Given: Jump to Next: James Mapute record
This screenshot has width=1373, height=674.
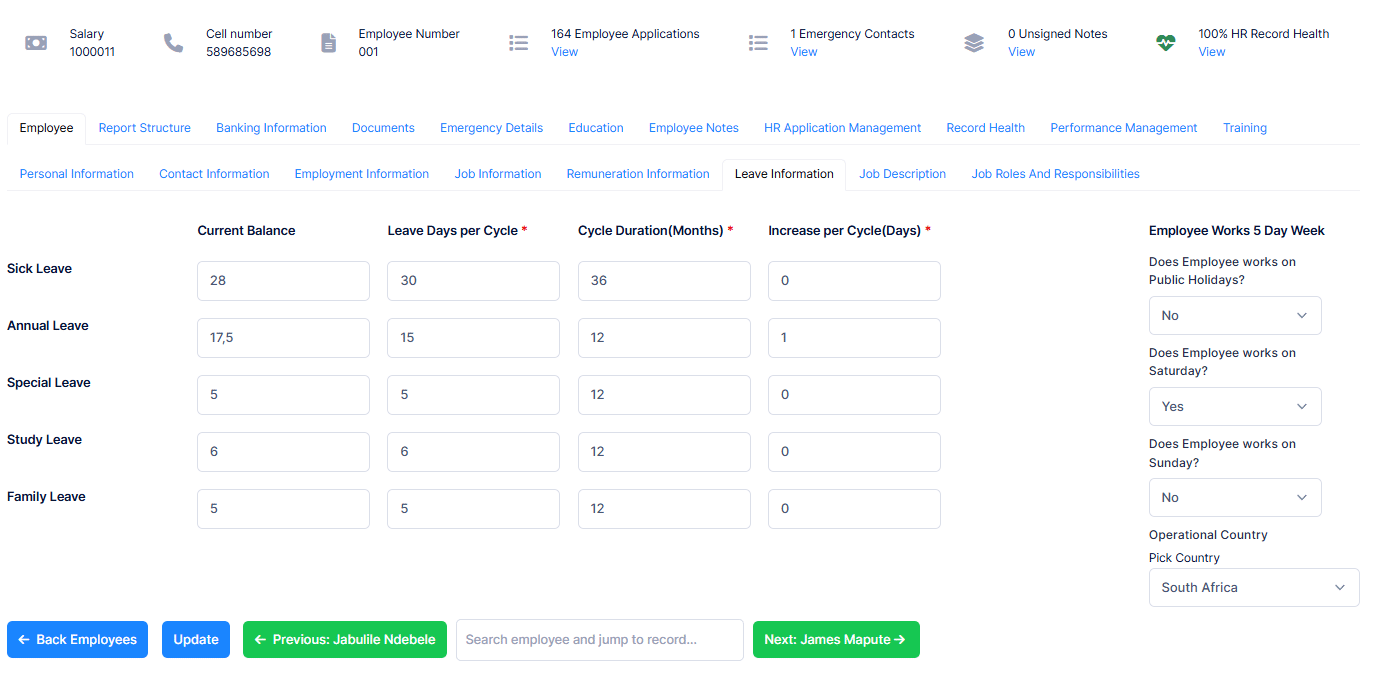Looking at the screenshot, I should 836,640.
